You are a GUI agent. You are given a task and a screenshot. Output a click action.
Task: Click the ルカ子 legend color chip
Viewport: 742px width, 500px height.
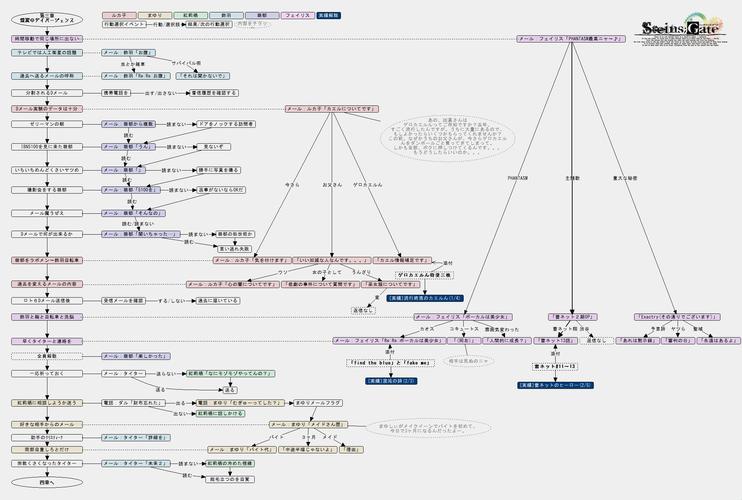tap(118, 17)
